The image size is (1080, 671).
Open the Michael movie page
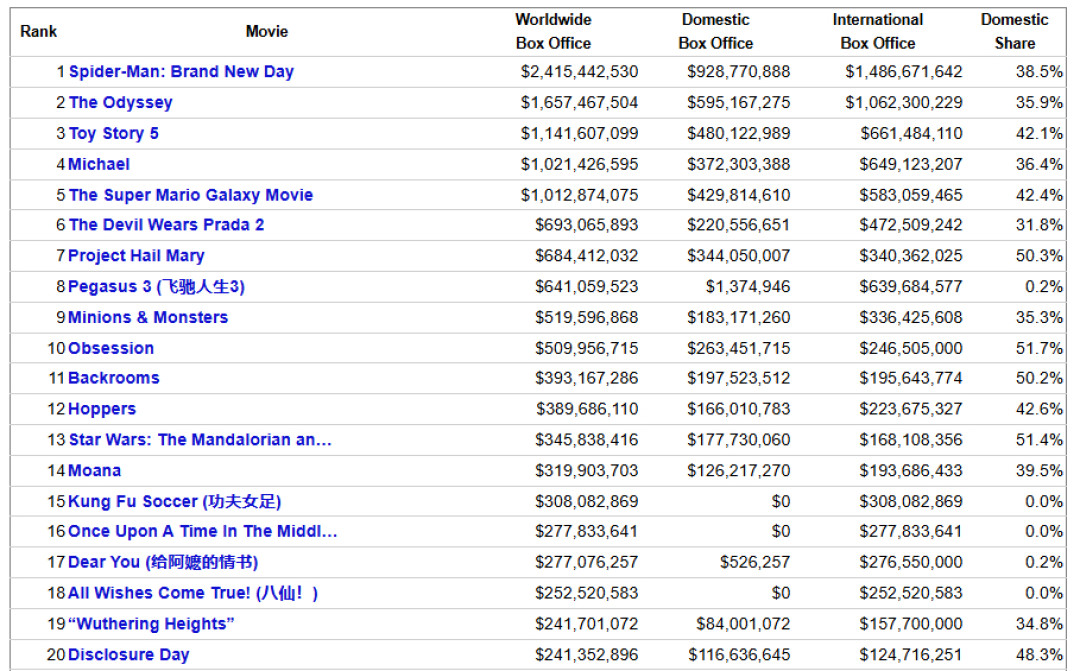coord(98,165)
